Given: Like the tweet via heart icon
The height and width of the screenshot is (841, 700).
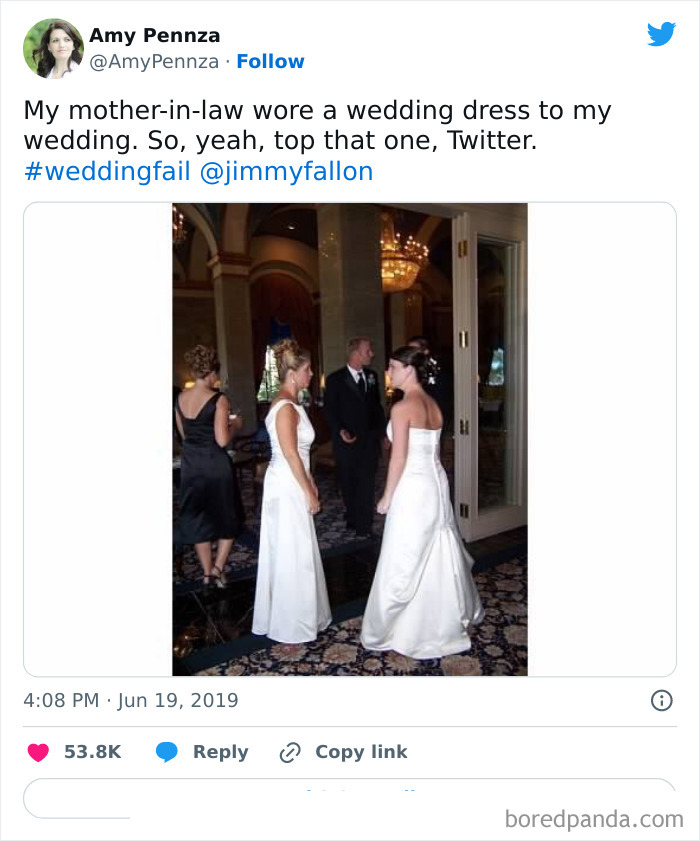Looking at the screenshot, I should tap(38, 752).
